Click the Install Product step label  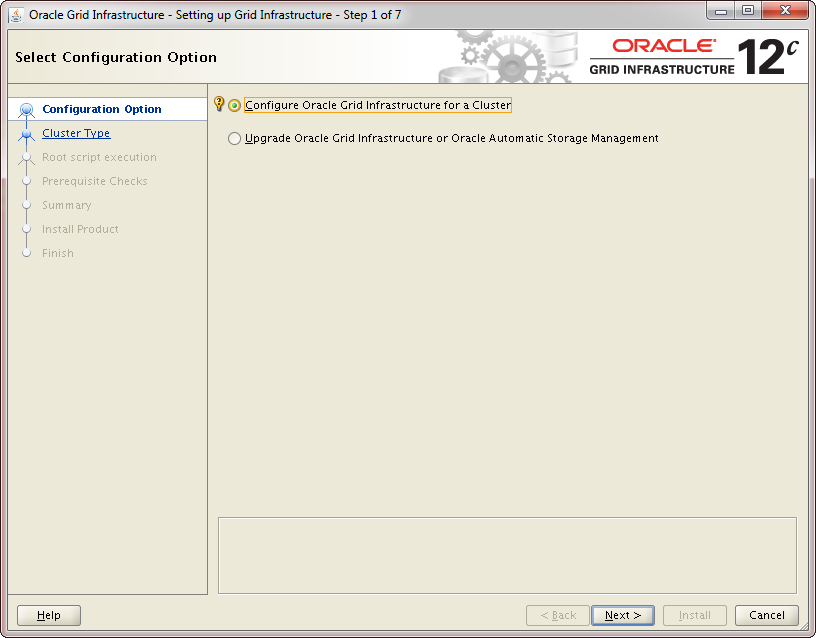[80, 229]
